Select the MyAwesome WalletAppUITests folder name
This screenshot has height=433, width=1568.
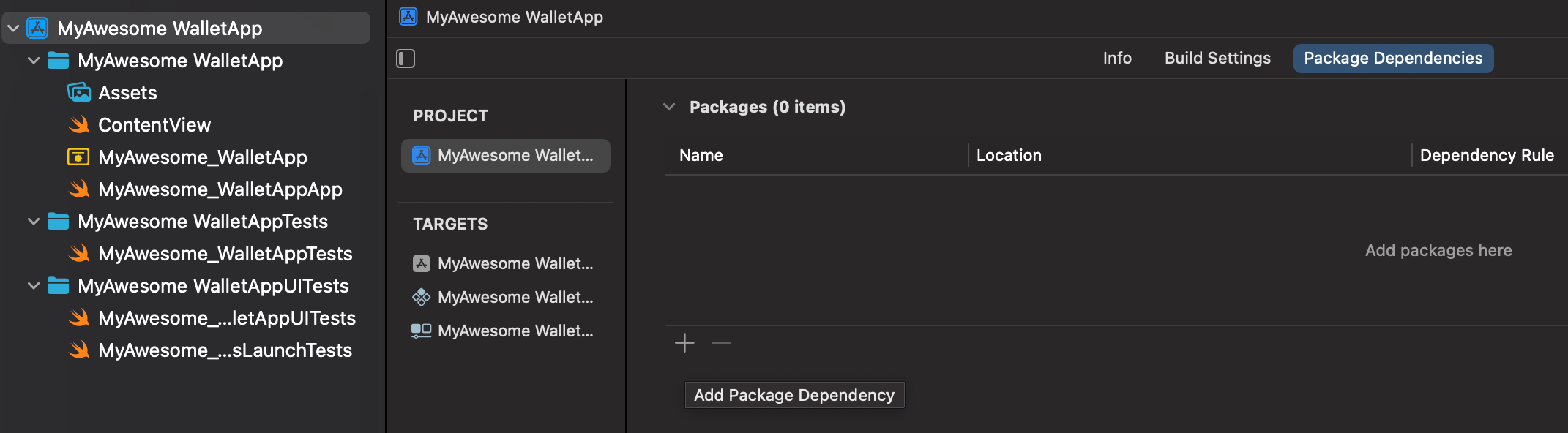point(213,286)
